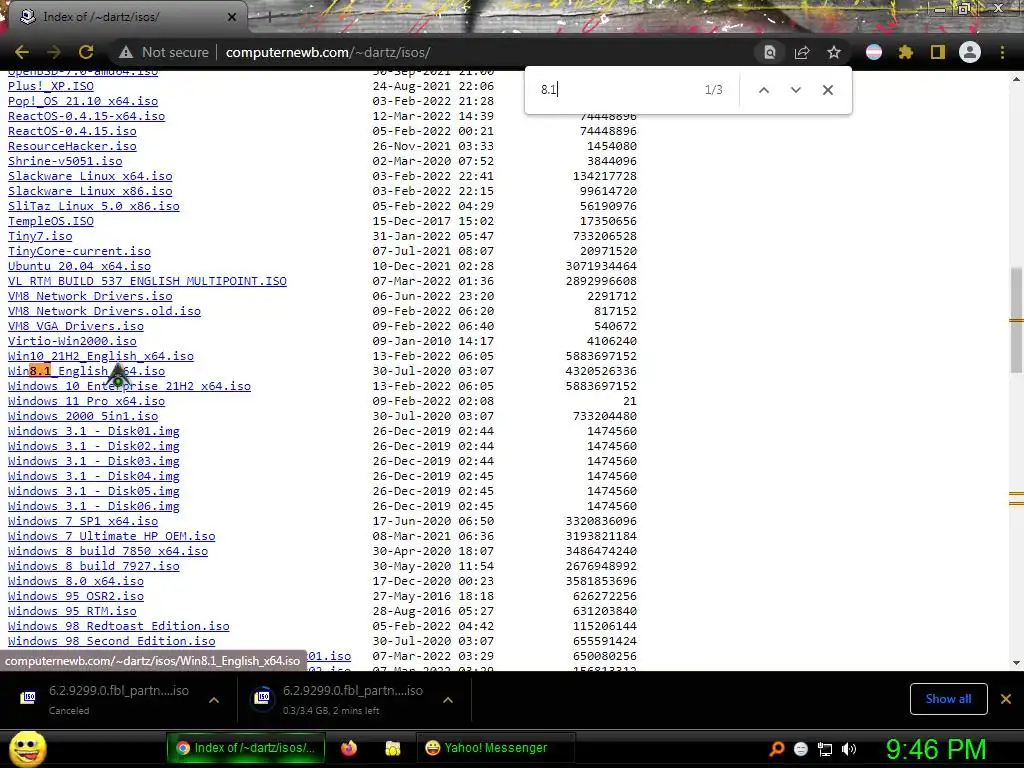Click the TempleOS.ISO link
The height and width of the screenshot is (768, 1024).
click(51, 221)
